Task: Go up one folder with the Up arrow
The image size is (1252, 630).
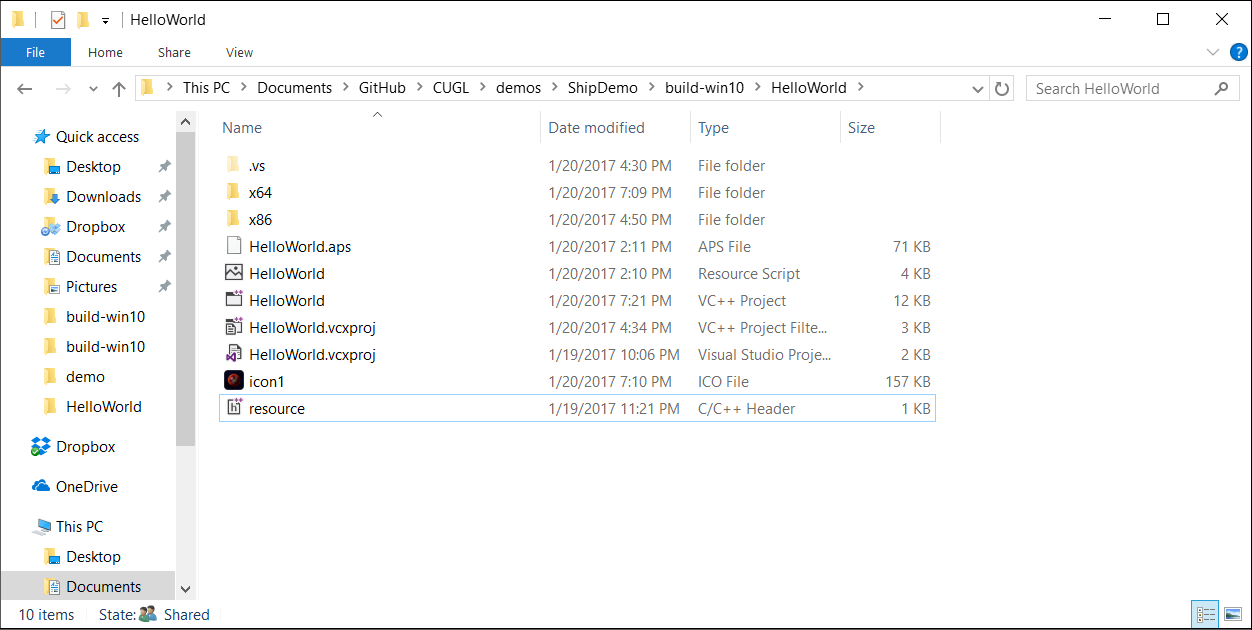Action: click(x=119, y=88)
